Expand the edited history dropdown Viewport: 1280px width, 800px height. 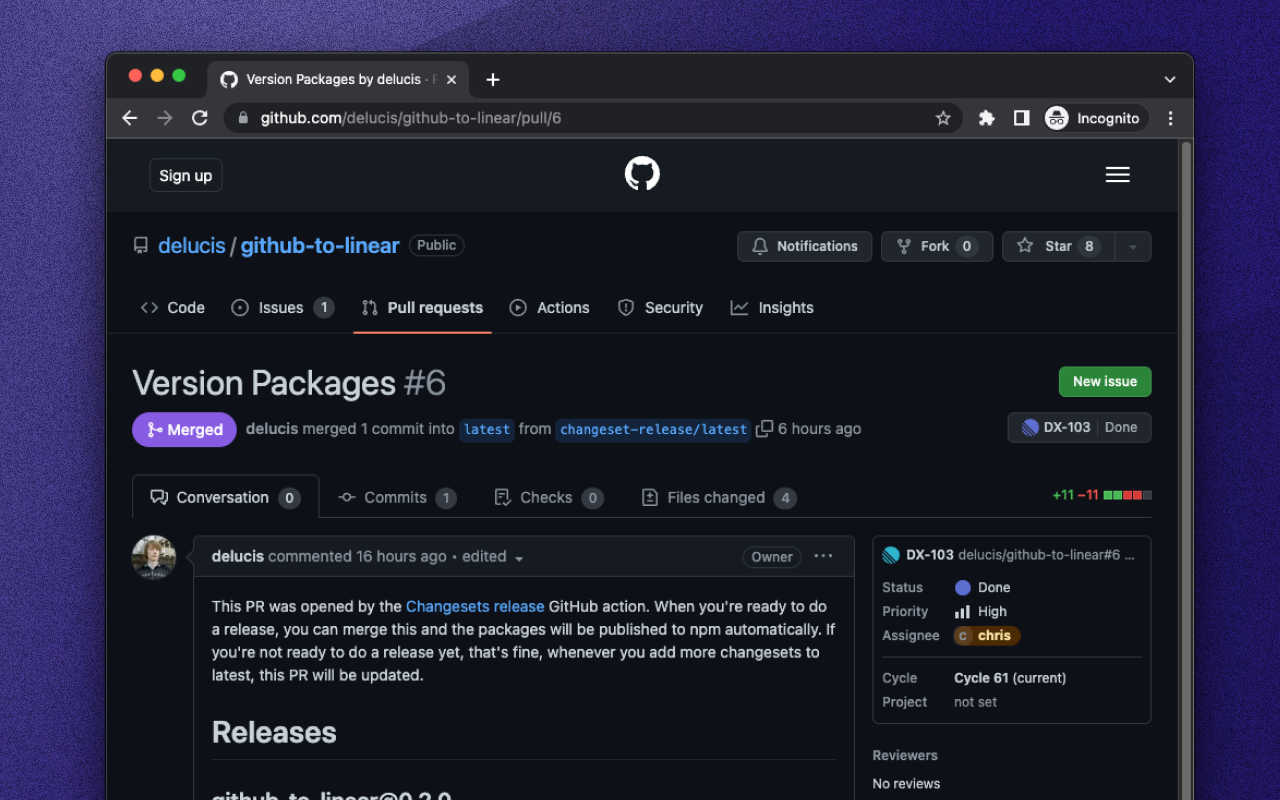tap(493, 557)
